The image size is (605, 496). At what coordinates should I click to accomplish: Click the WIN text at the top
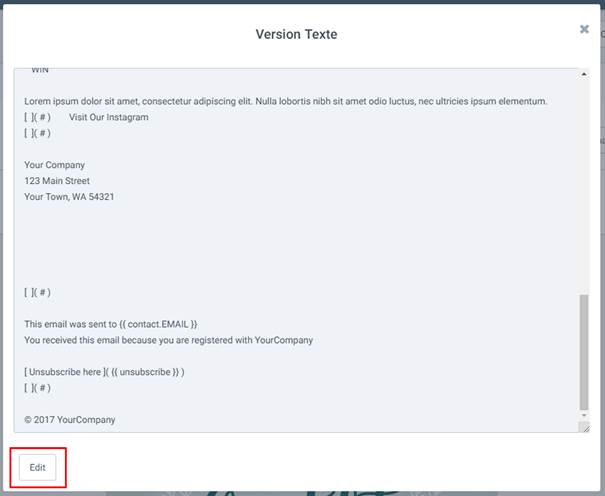pyautogui.click(x=40, y=71)
